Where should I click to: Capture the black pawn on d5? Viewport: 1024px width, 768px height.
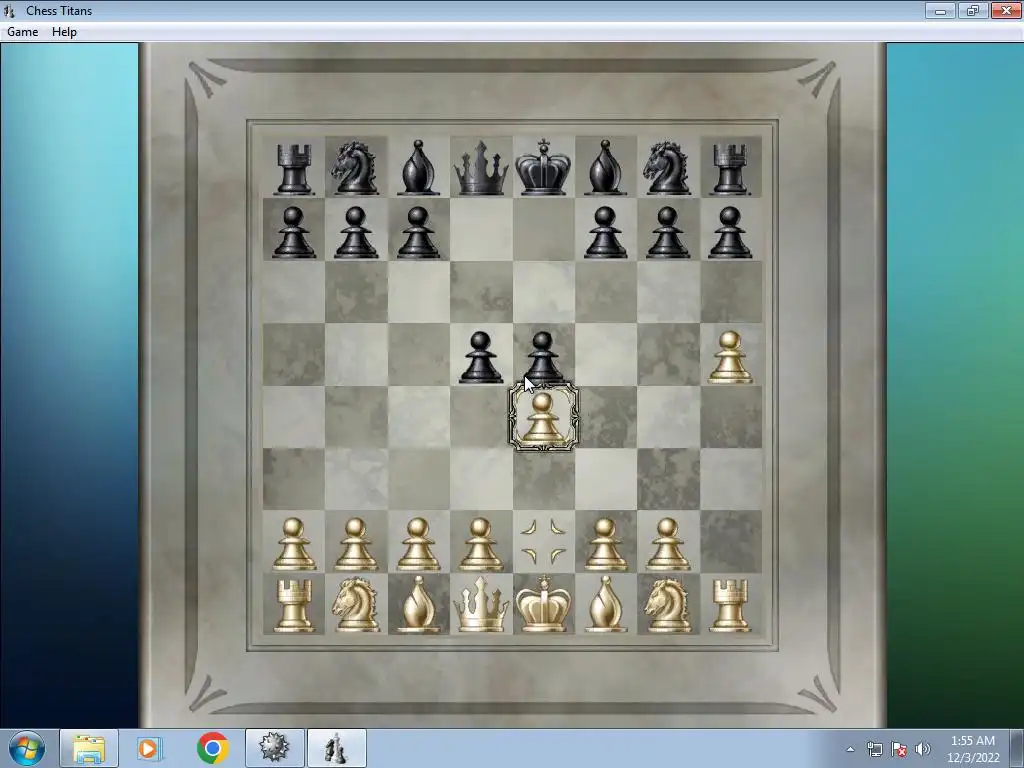click(x=481, y=357)
